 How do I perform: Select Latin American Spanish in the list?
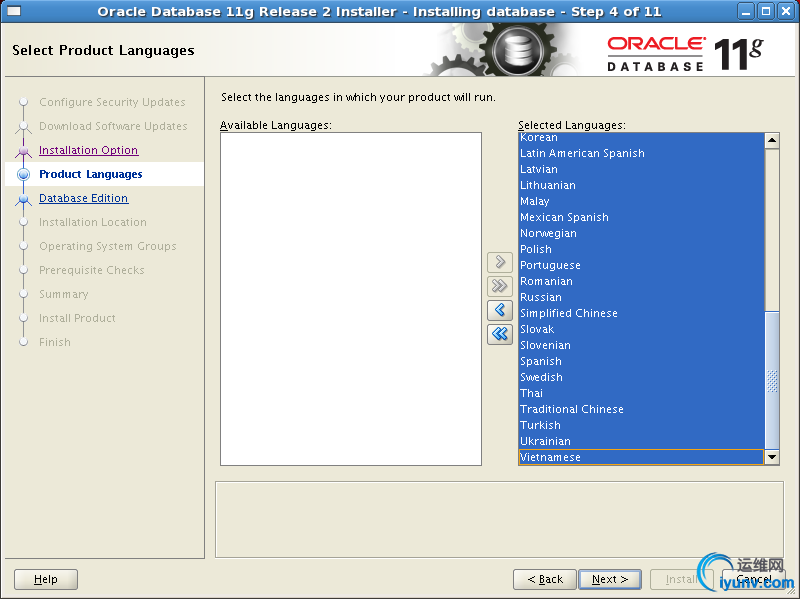(641, 153)
